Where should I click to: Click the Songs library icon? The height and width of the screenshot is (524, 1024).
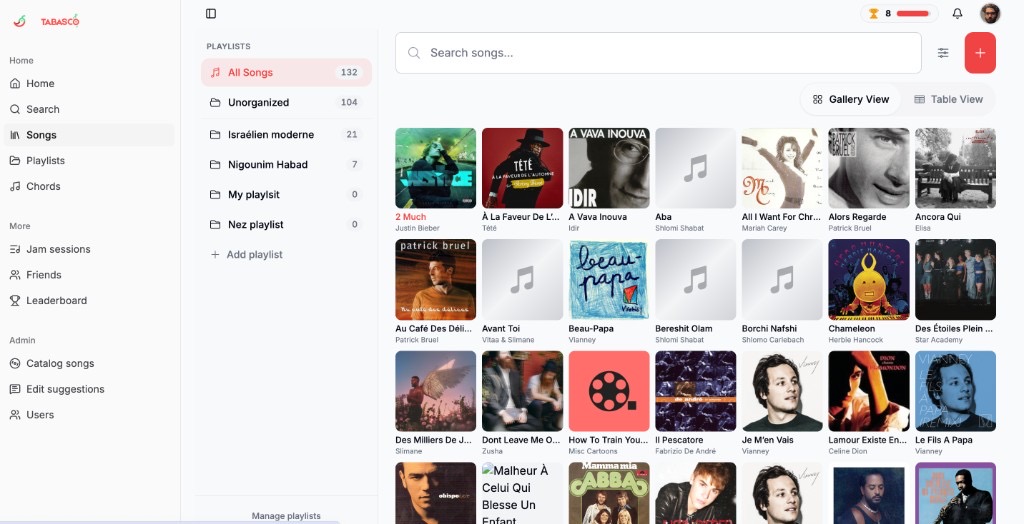(15, 135)
